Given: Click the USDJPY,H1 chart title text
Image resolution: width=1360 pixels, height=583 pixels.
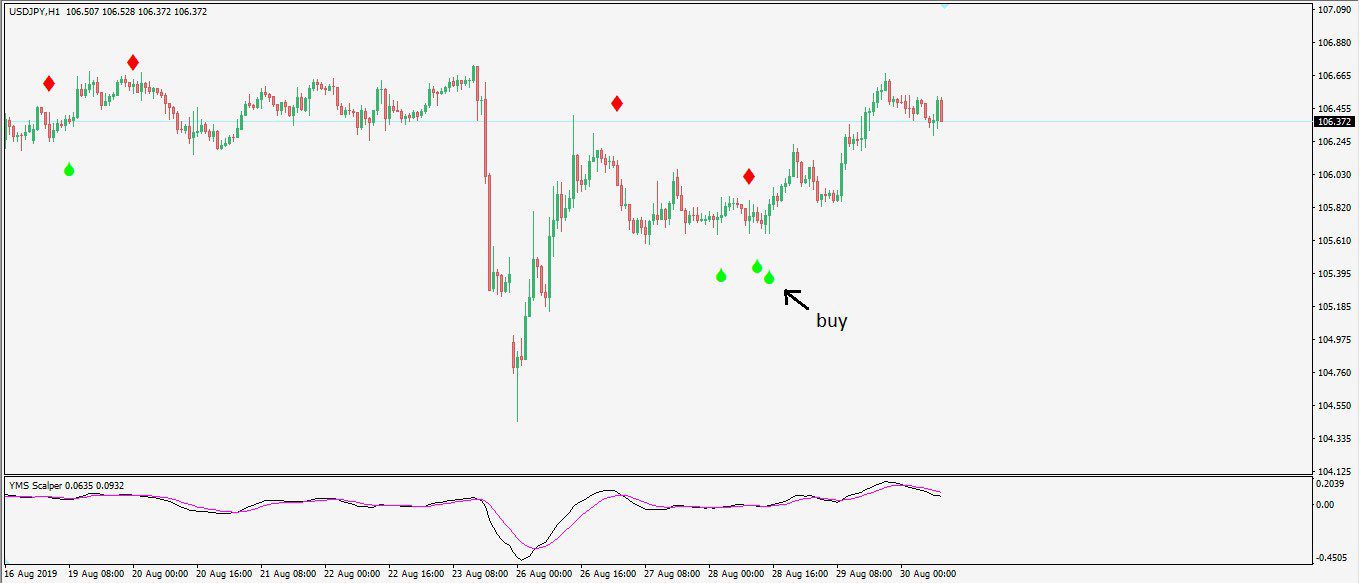Looking at the screenshot, I should click(35, 12).
